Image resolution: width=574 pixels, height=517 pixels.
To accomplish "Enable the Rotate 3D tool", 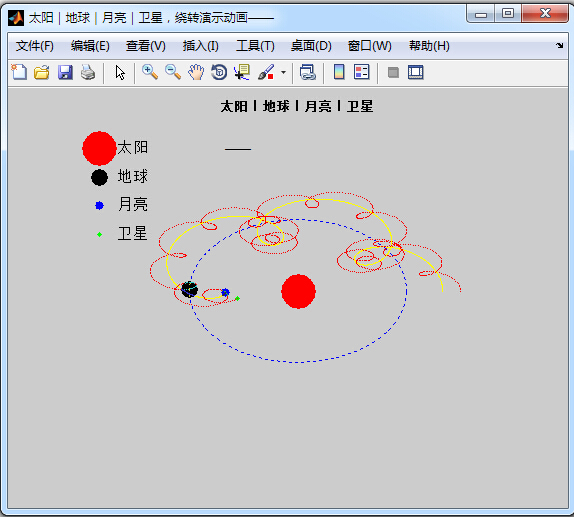I will (x=219, y=72).
